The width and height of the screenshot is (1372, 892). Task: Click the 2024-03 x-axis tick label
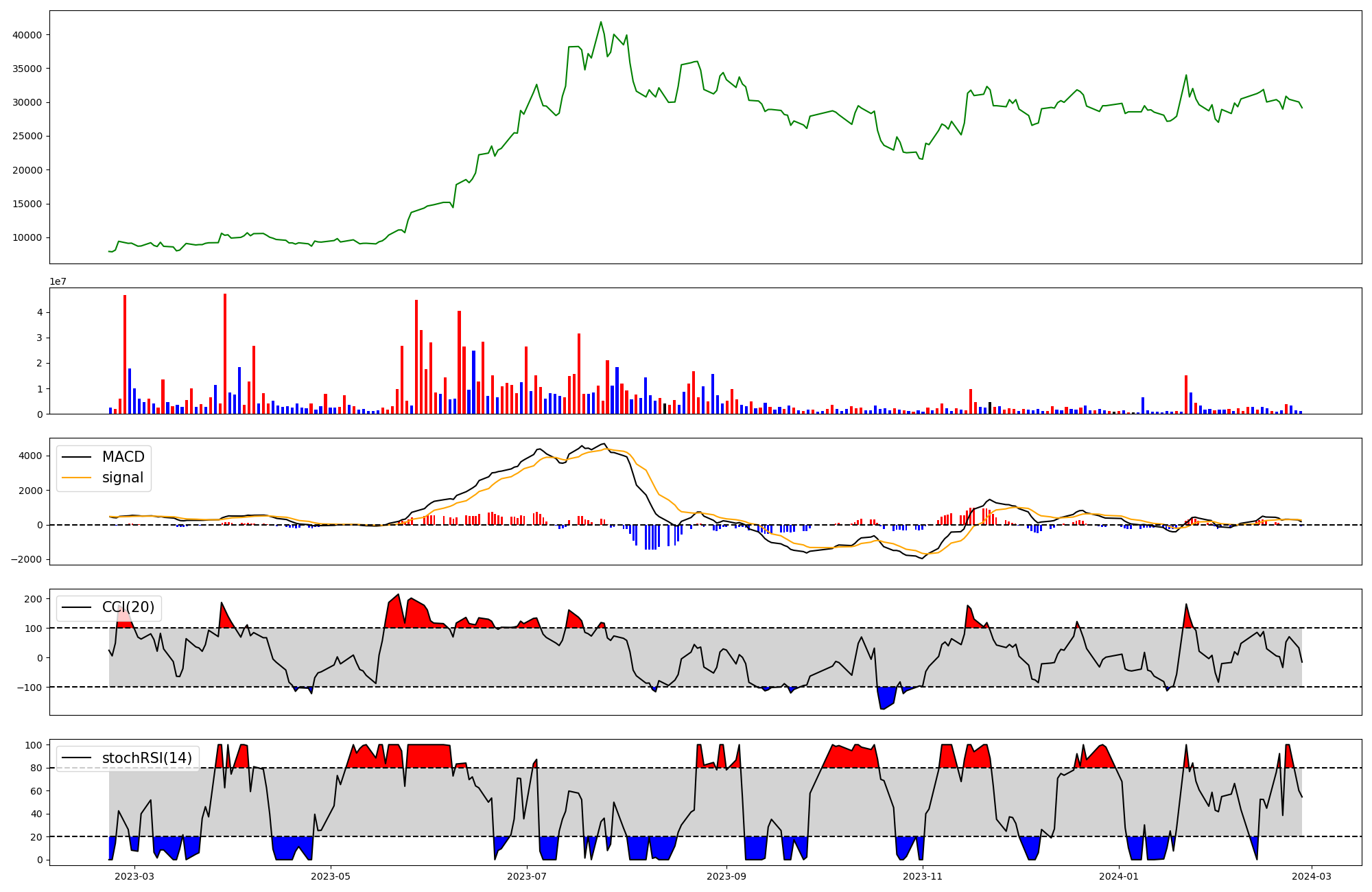(x=1312, y=876)
